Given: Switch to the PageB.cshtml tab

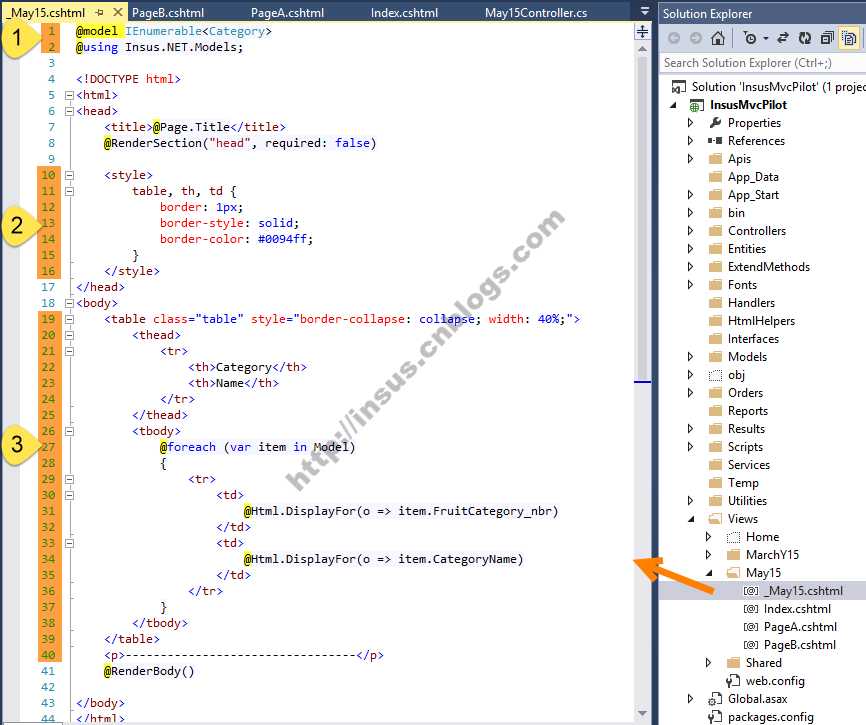Looking at the screenshot, I should [168, 13].
